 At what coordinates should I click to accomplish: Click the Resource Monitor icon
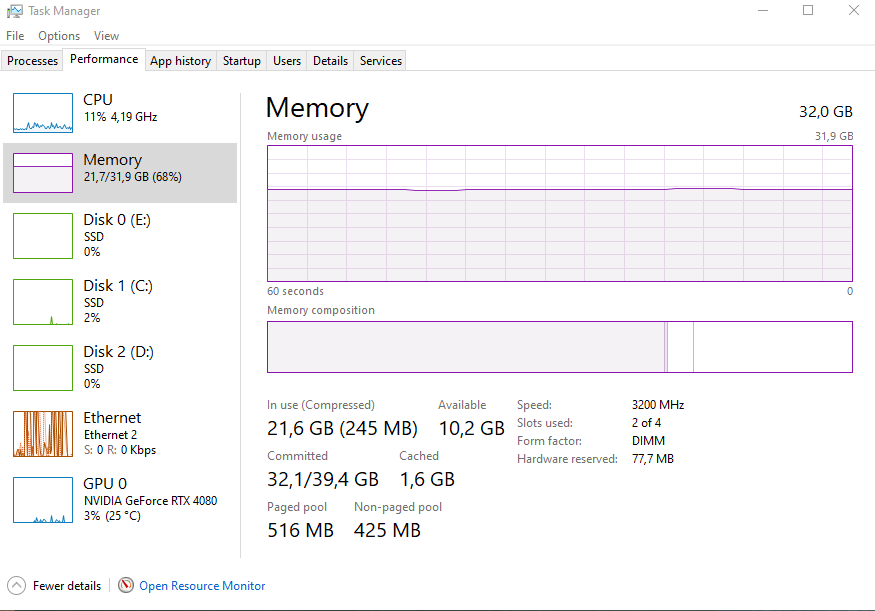click(126, 586)
